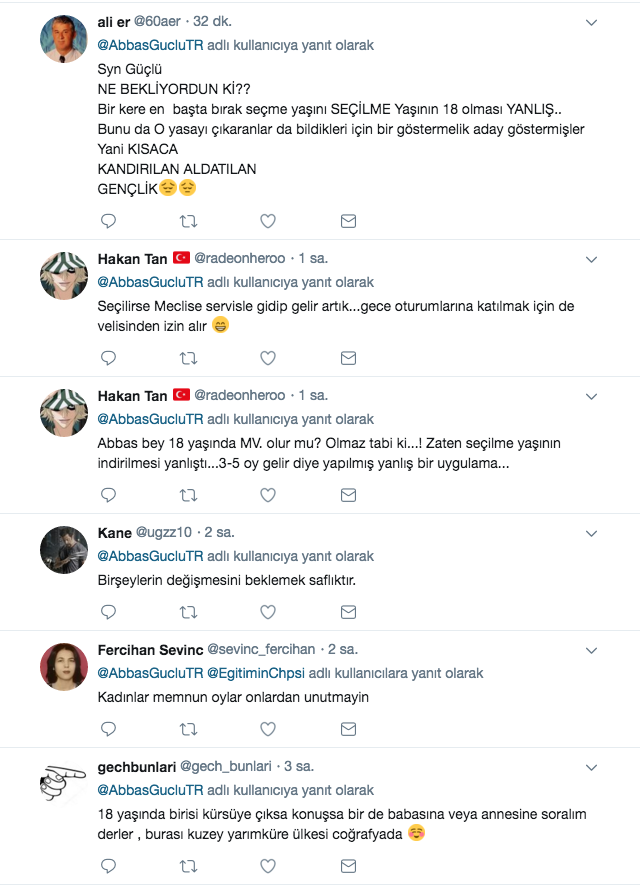View Hakan Tan's profile name

[x=132, y=258]
